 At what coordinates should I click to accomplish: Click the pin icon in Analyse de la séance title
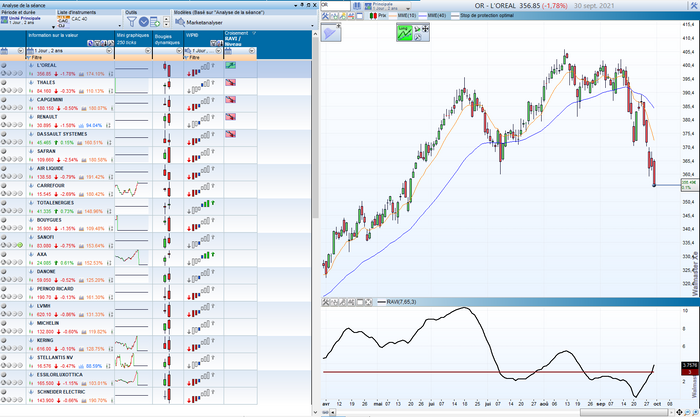[302, 5]
